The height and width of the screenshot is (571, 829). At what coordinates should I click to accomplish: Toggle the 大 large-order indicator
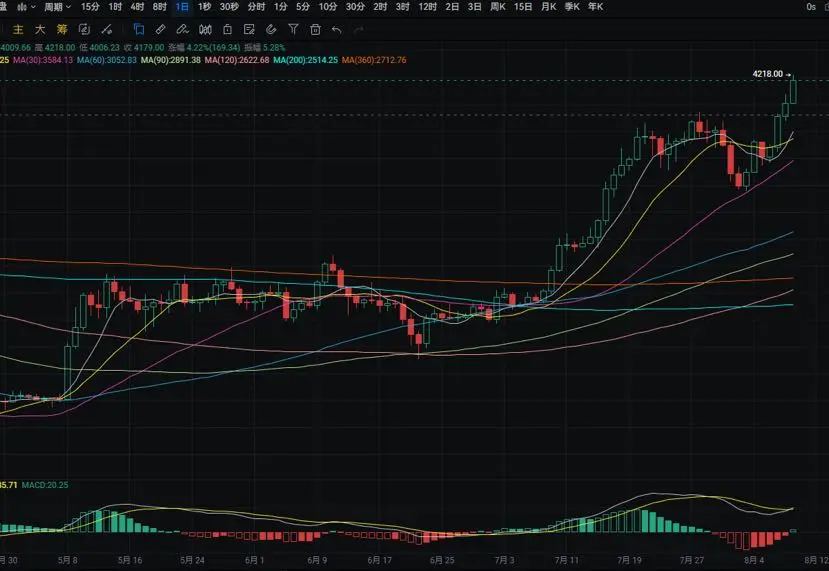[40, 30]
